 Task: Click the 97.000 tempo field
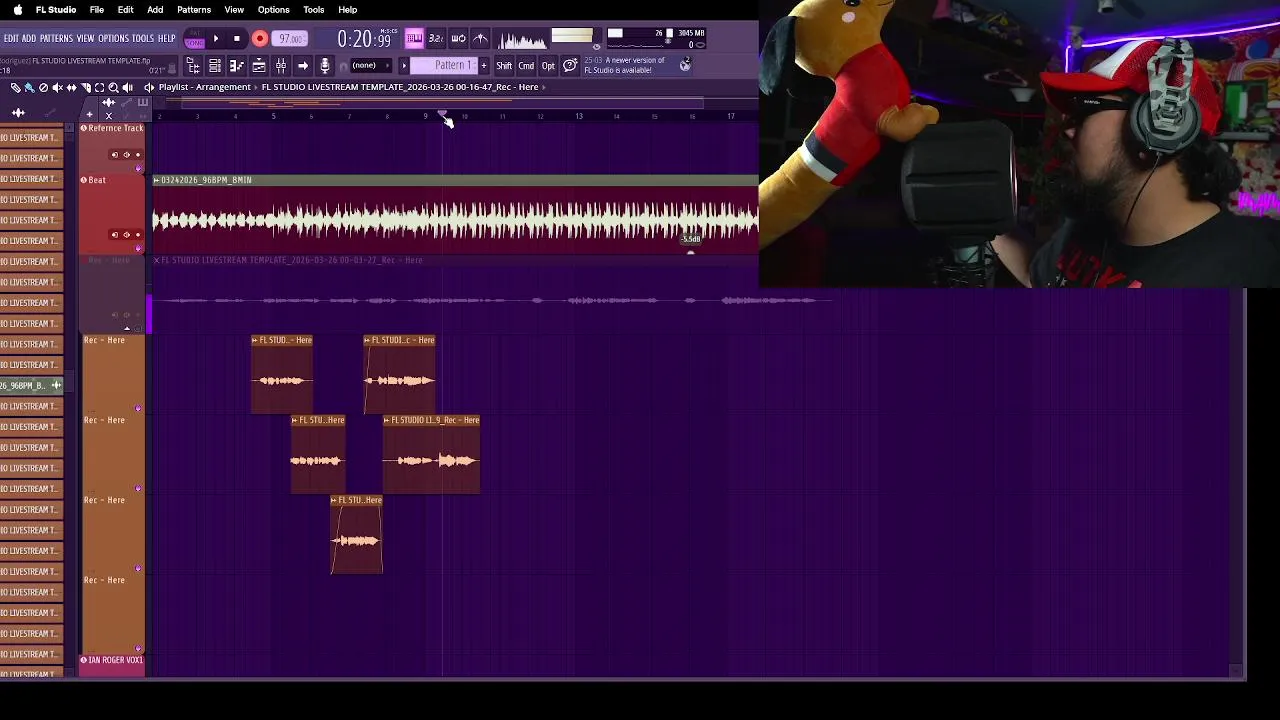click(290, 38)
